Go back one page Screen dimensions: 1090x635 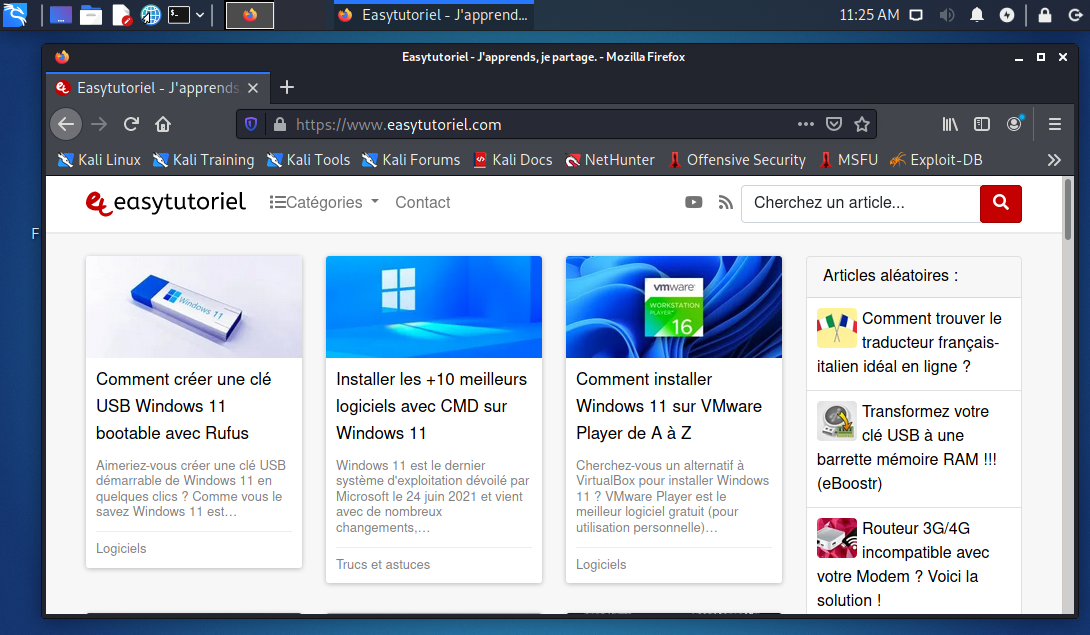66,124
